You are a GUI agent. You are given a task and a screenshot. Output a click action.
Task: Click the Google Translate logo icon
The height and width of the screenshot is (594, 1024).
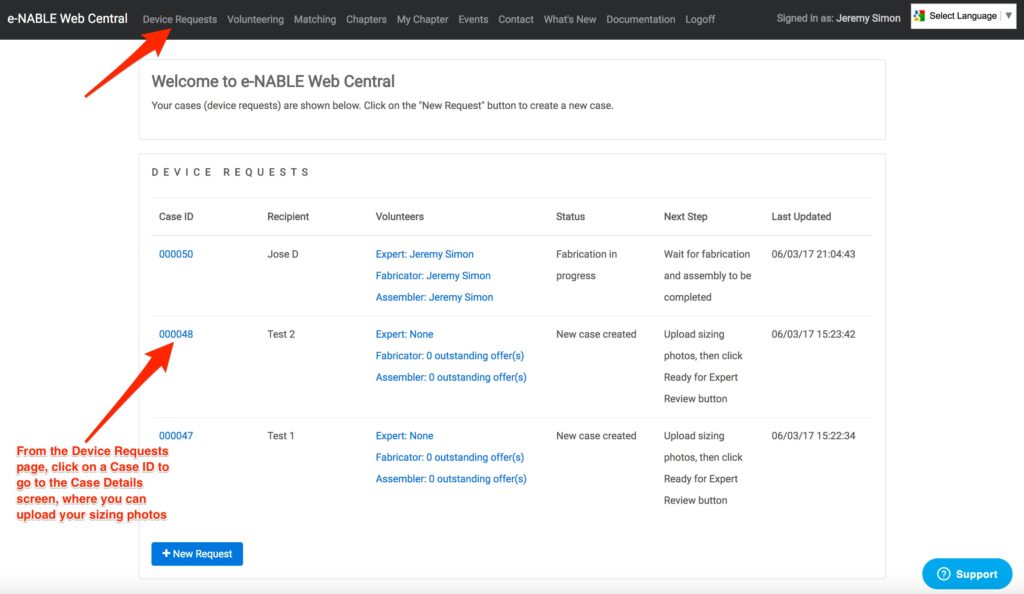(920, 16)
